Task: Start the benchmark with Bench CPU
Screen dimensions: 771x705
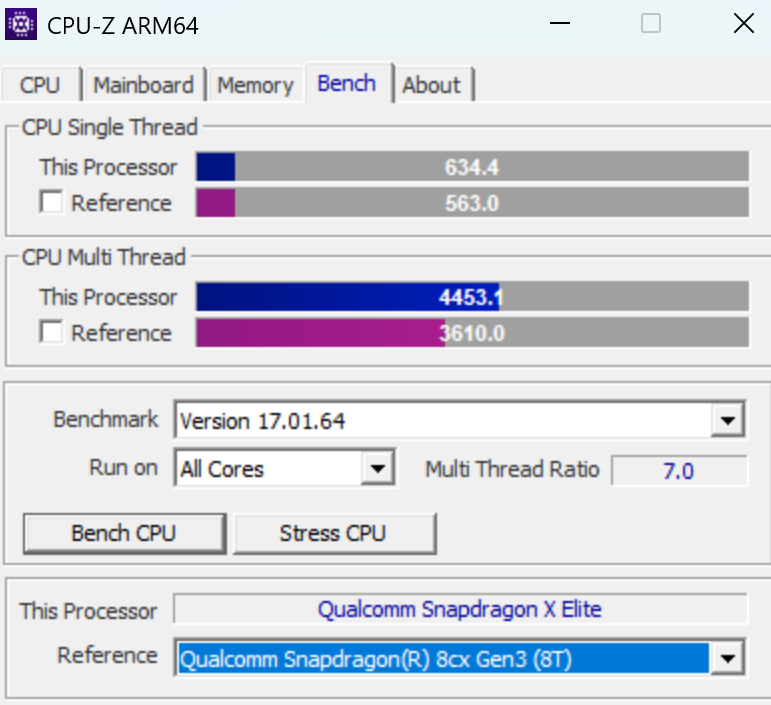Action: (123, 533)
